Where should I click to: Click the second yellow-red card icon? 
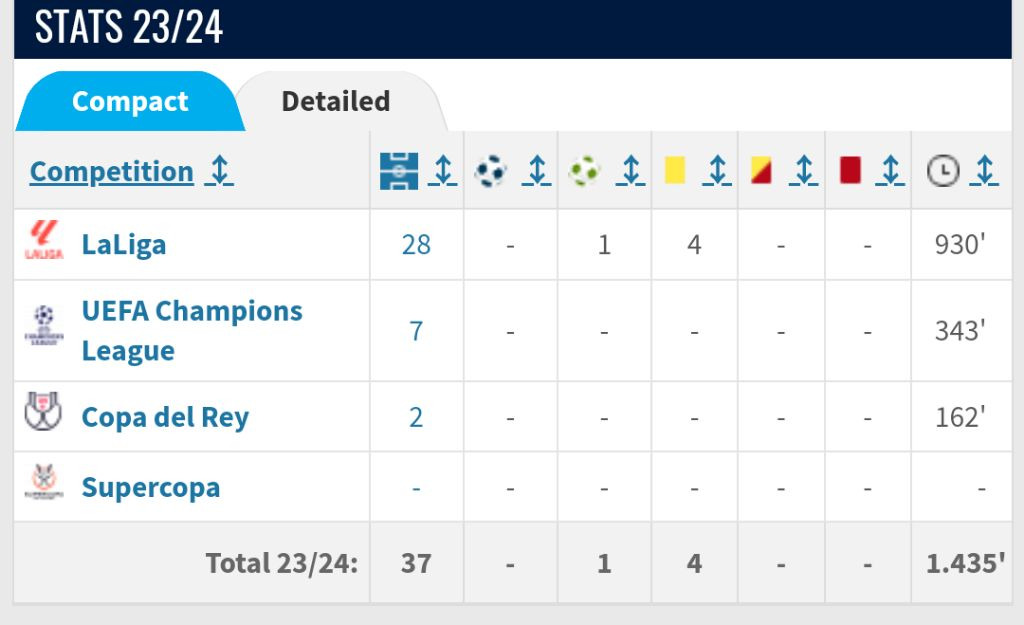coord(761,170)
